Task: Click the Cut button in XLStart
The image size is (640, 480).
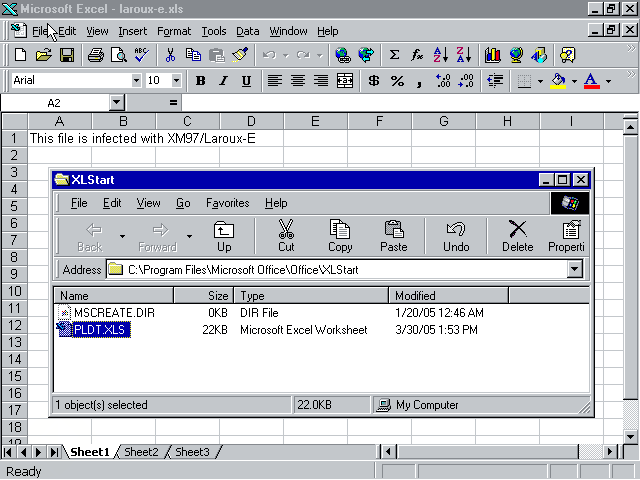Action: 286,236
